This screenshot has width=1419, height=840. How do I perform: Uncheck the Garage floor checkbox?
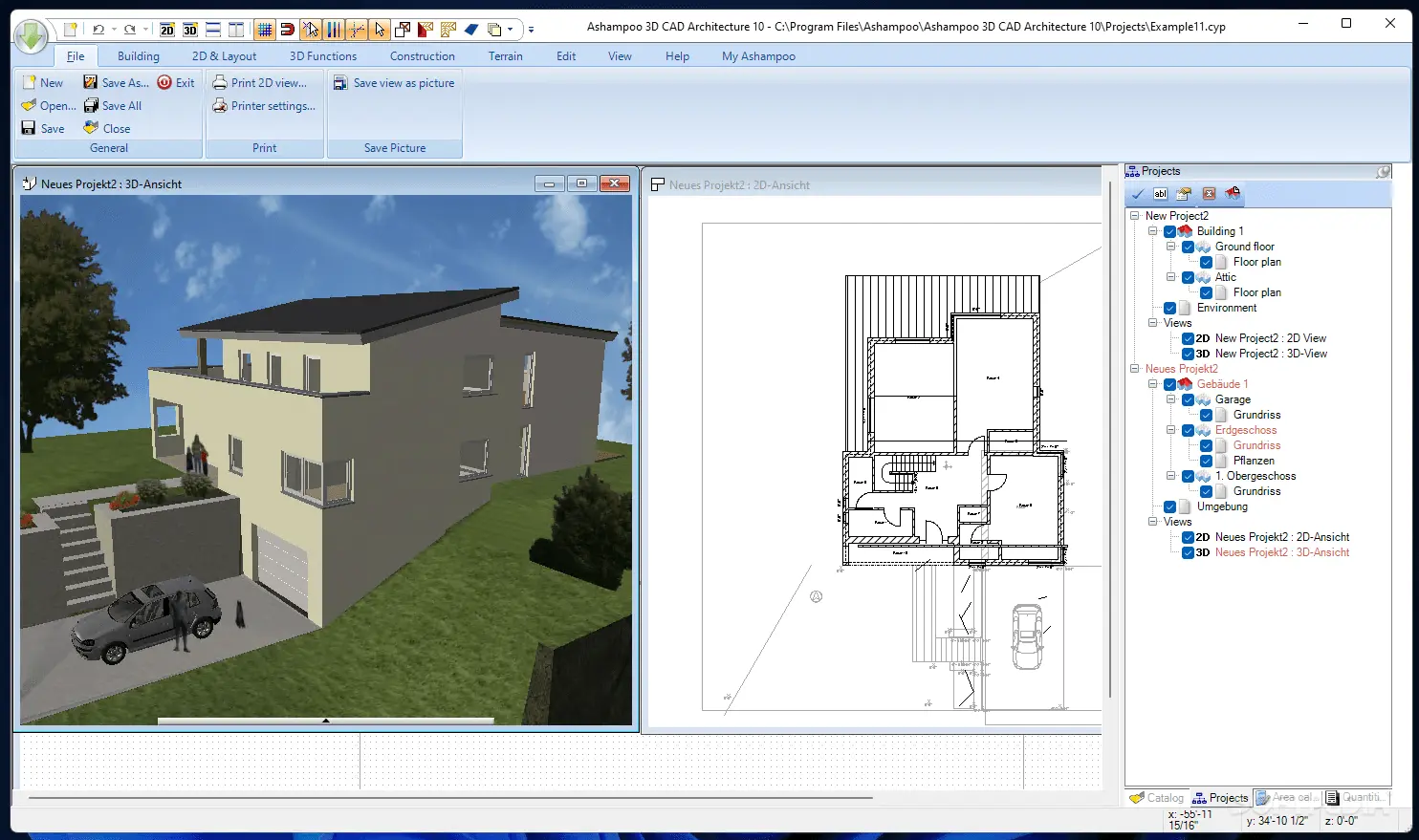(1188, 399)
